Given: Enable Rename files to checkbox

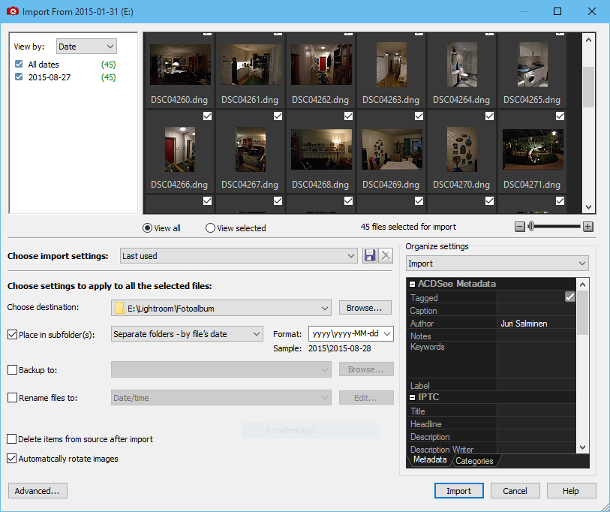Looking at the screenshot, I should coord(12,398).
